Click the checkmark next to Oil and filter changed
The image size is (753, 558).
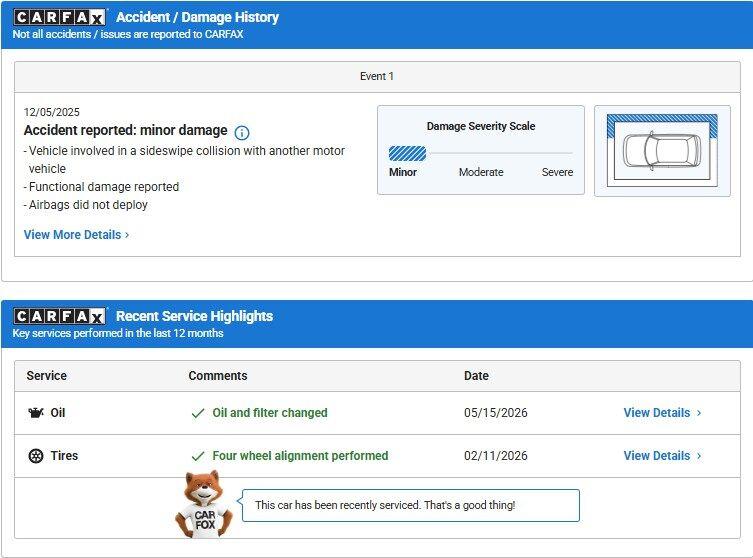coord(198,413)
